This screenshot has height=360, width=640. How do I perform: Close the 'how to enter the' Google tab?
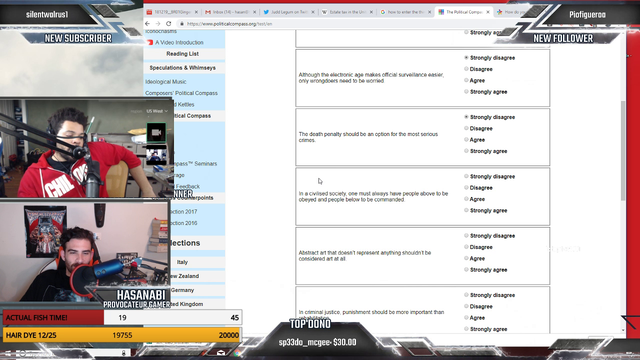pos(429,12)
